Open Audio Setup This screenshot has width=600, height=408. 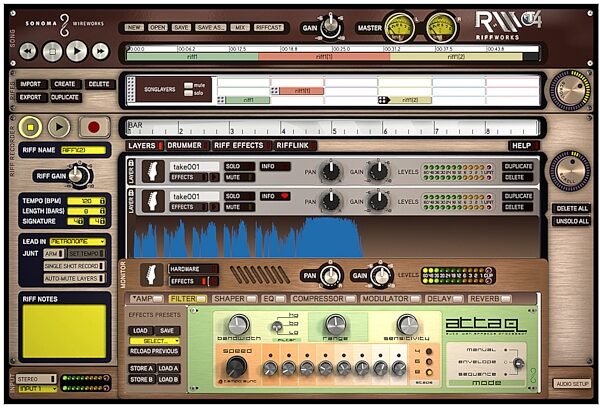pyautogui.click(x=572, y=384)
